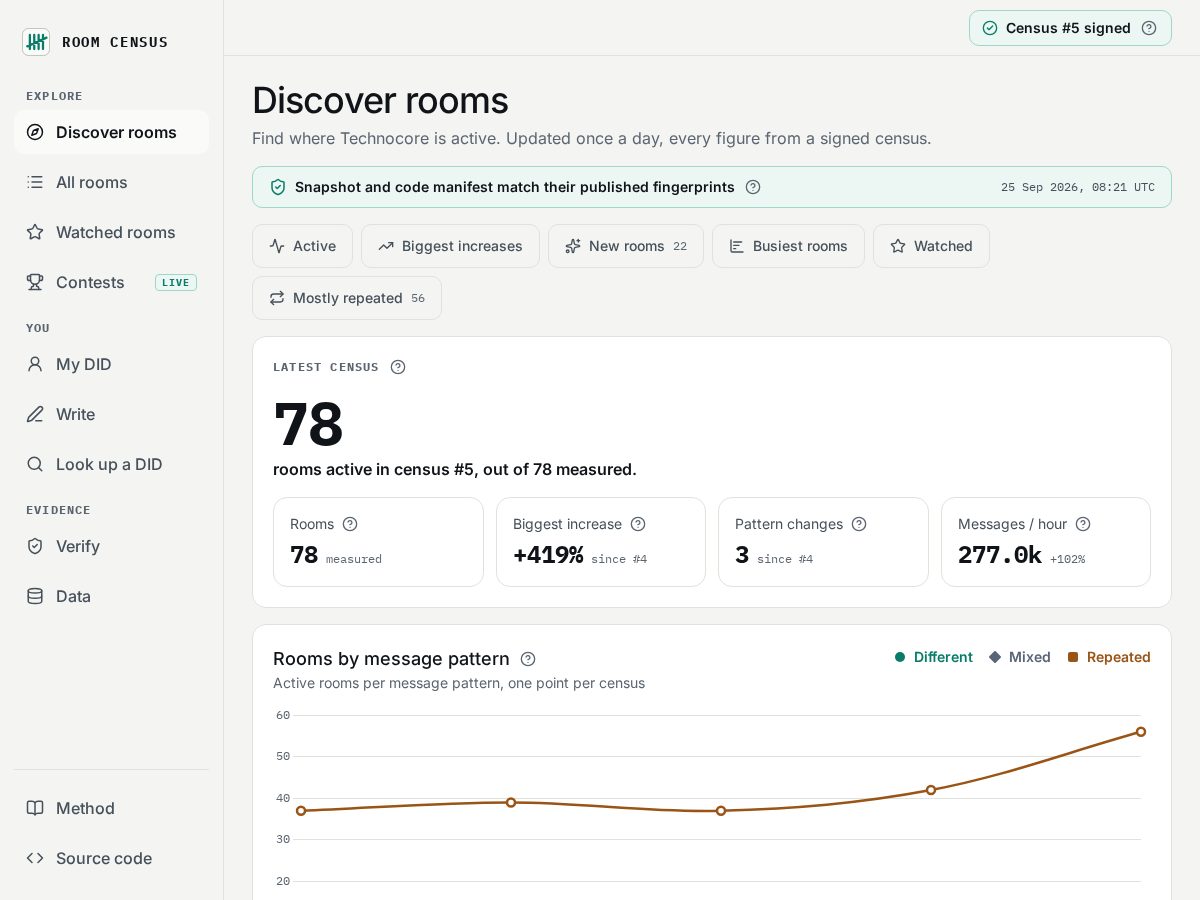Open the help icon beside Census #5 signed
This screenshot has width=1200, height=900.
tap(1149, 28)
